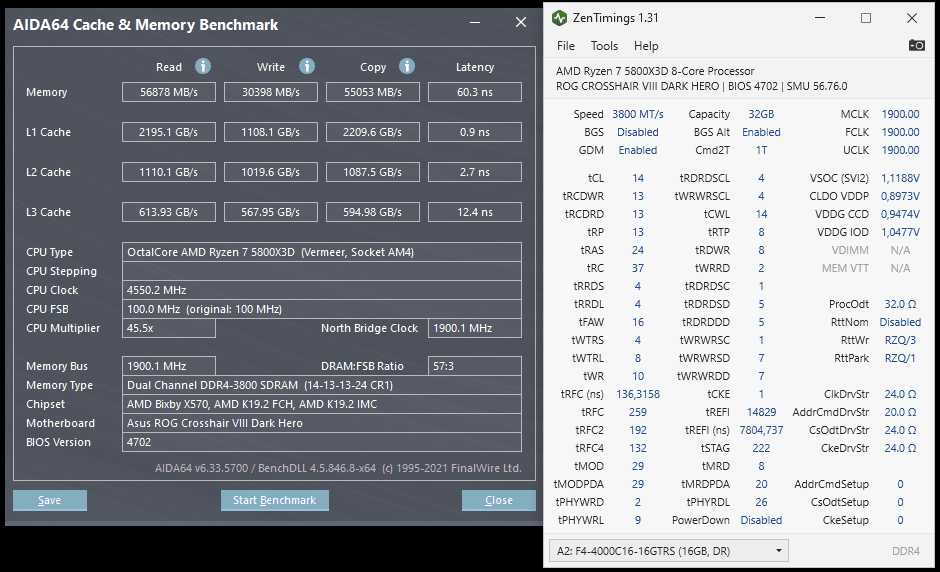
Task: Open the File menu in ZenTimings
Action: 565,46
